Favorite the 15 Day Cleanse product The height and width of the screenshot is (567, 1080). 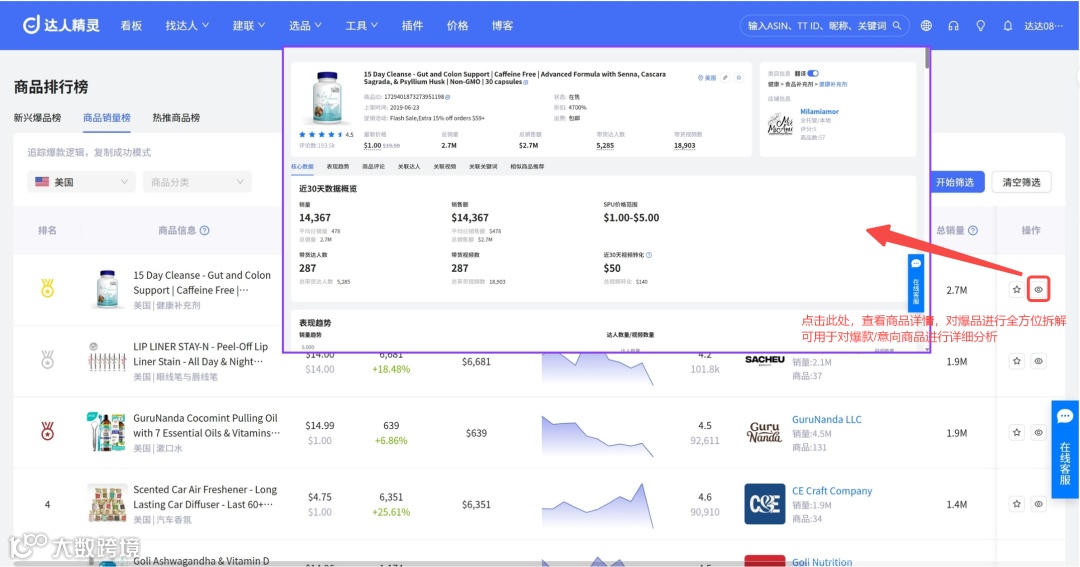pos(1017,289)
